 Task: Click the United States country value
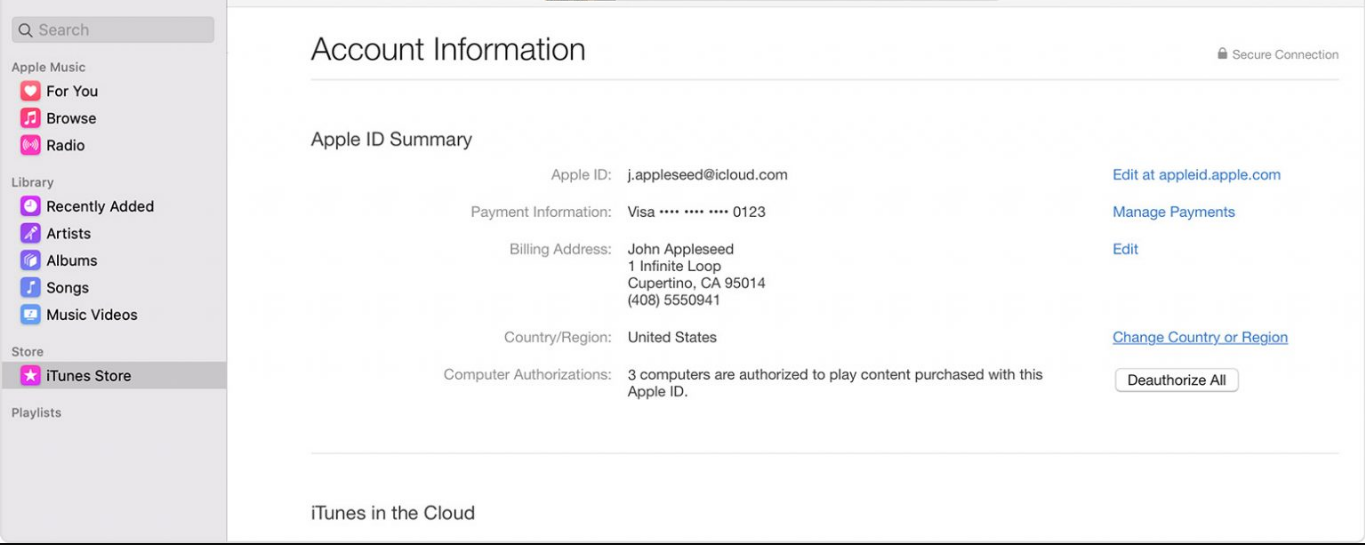click(x=672, y=338)
